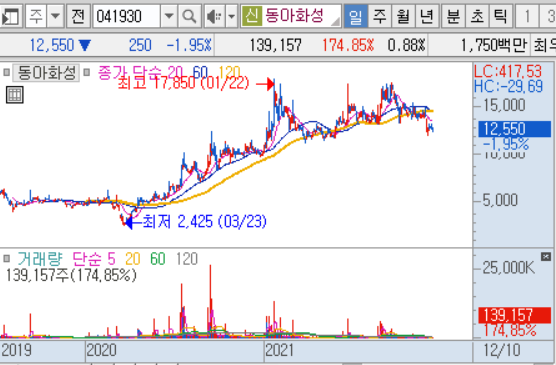Click the 12/10 date label
This screenshot has width=556, height=365.
coord(502,350)
